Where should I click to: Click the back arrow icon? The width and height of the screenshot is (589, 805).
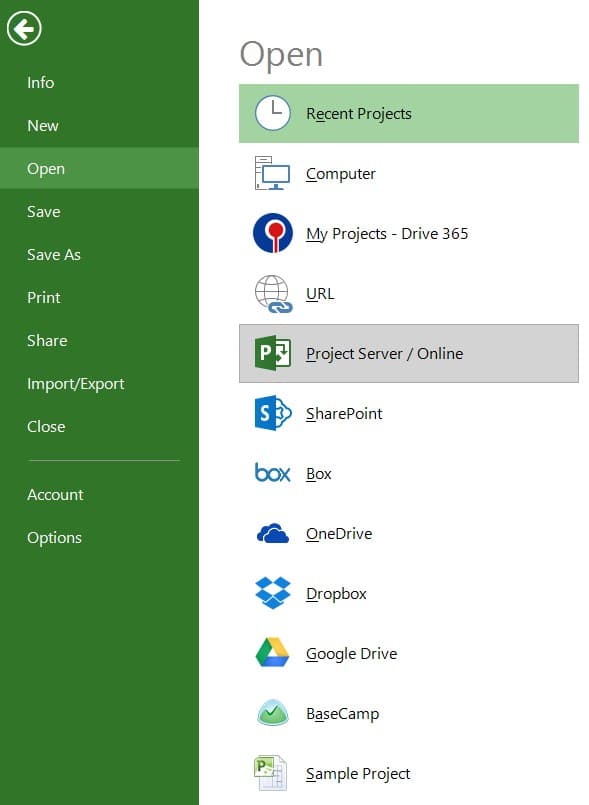24,28
